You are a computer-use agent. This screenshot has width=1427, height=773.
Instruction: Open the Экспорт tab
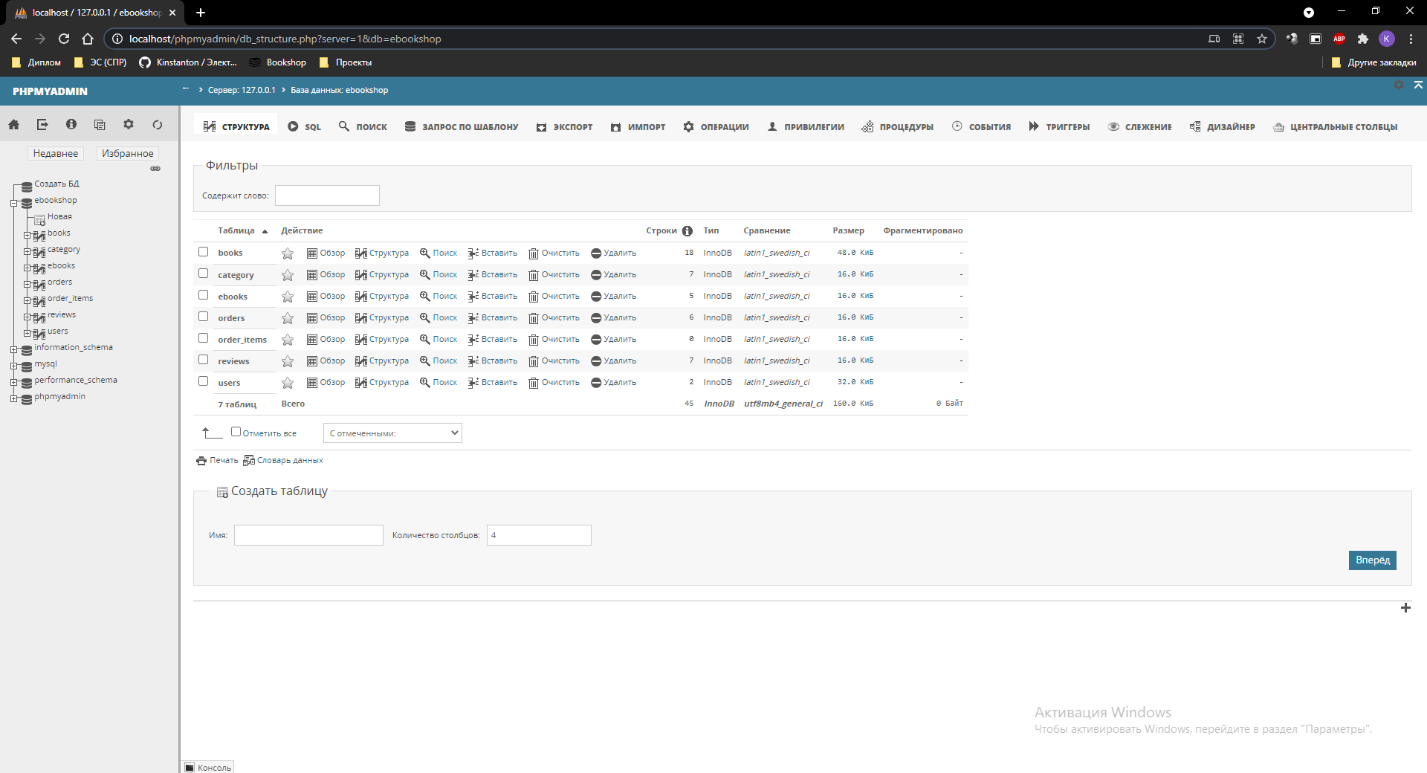click(x=565, y=127)
